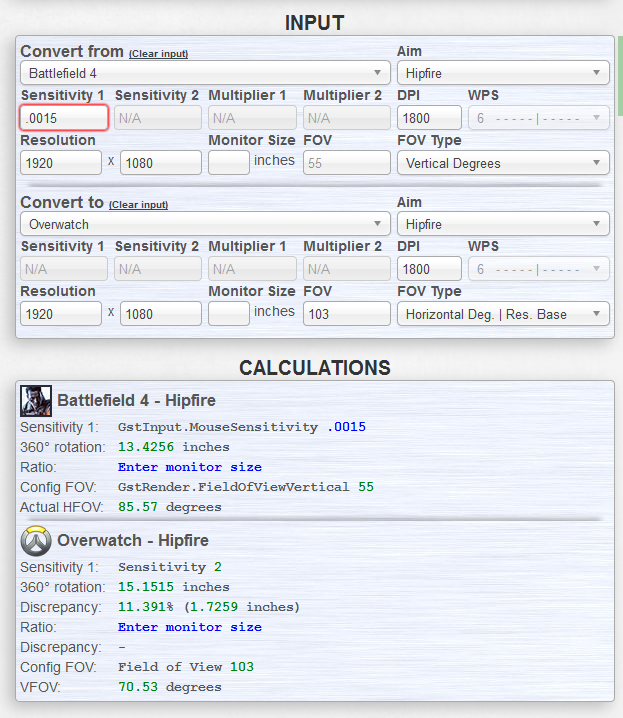Click the Overwatch logo icon

(36, 541)
